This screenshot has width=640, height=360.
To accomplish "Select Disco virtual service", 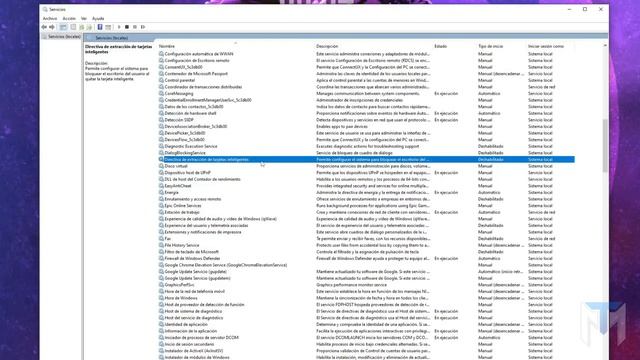I will pyautogui.click(x=366, y=166).
